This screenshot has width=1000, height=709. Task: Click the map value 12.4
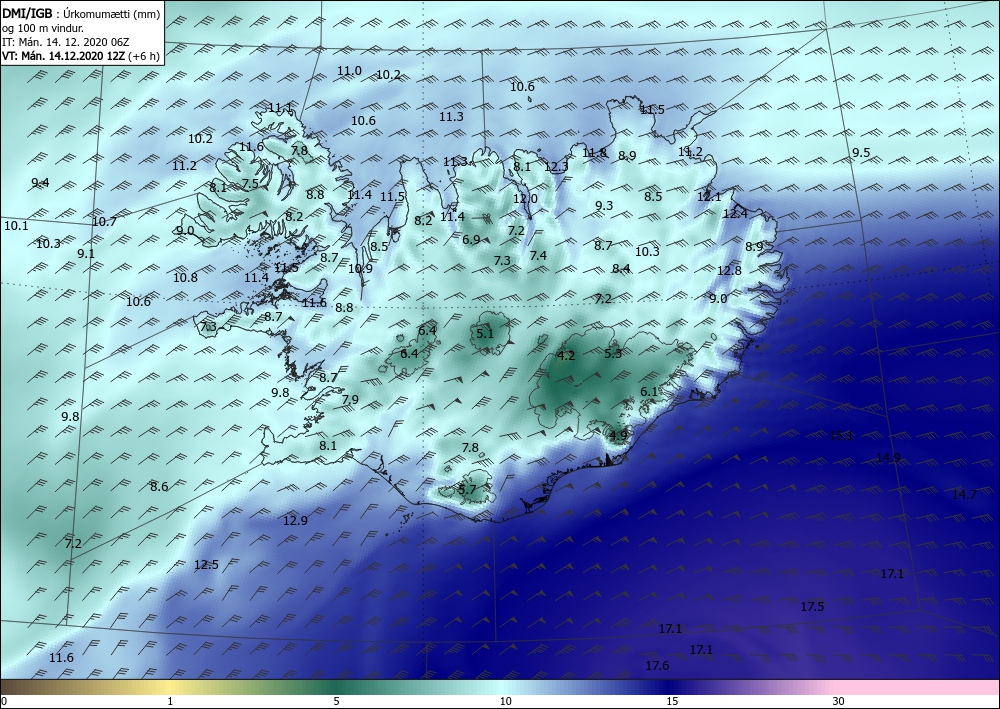[735, 214]
